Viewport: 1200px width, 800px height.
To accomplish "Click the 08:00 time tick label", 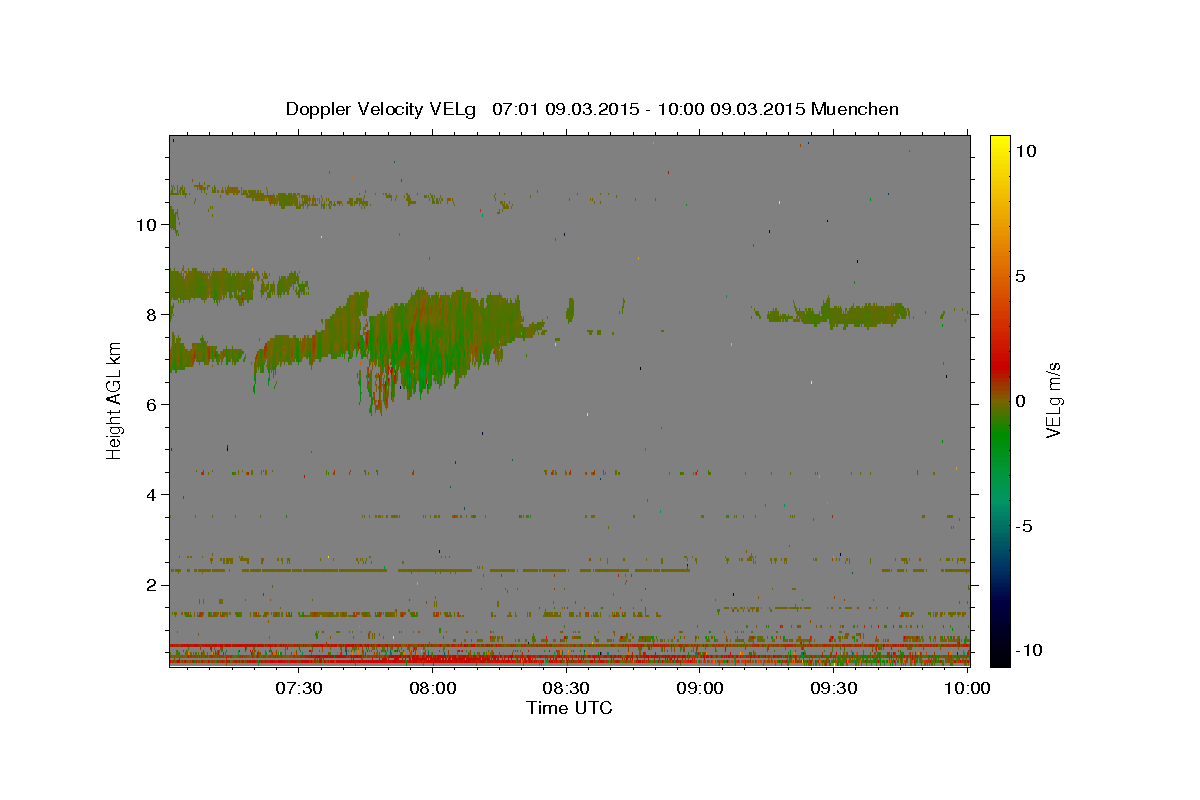I will tap(432, 688).
